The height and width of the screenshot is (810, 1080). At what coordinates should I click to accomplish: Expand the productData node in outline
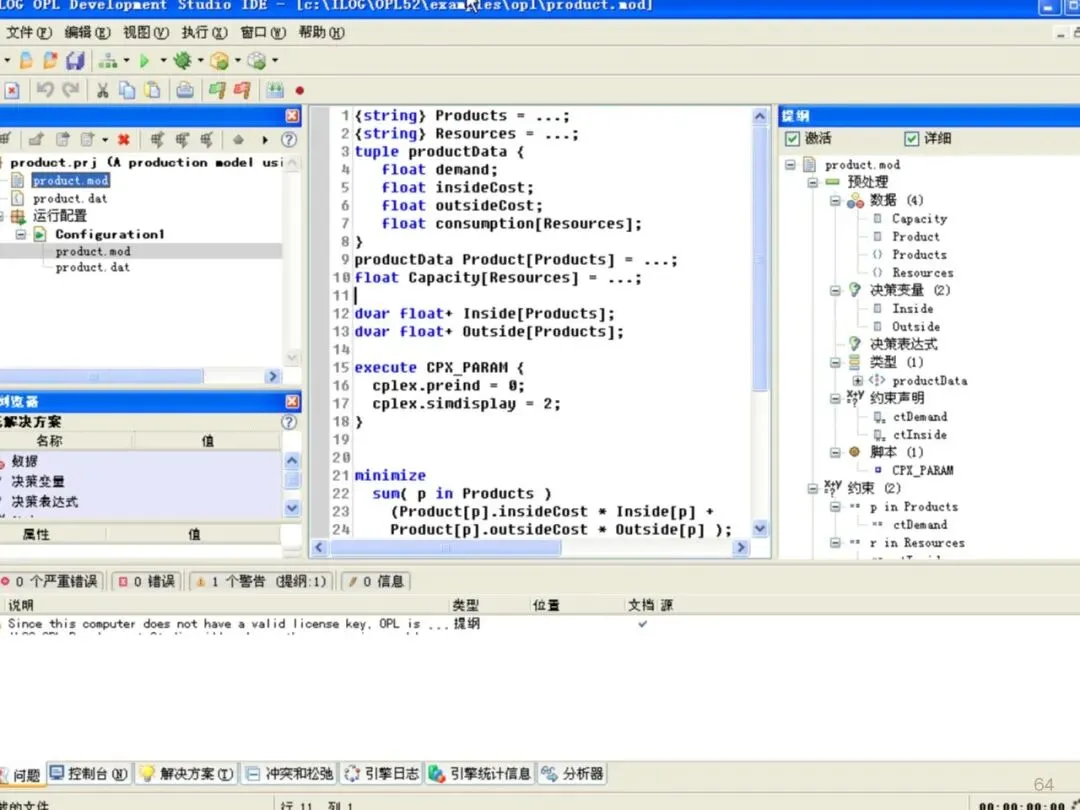(x=857, y=381)
